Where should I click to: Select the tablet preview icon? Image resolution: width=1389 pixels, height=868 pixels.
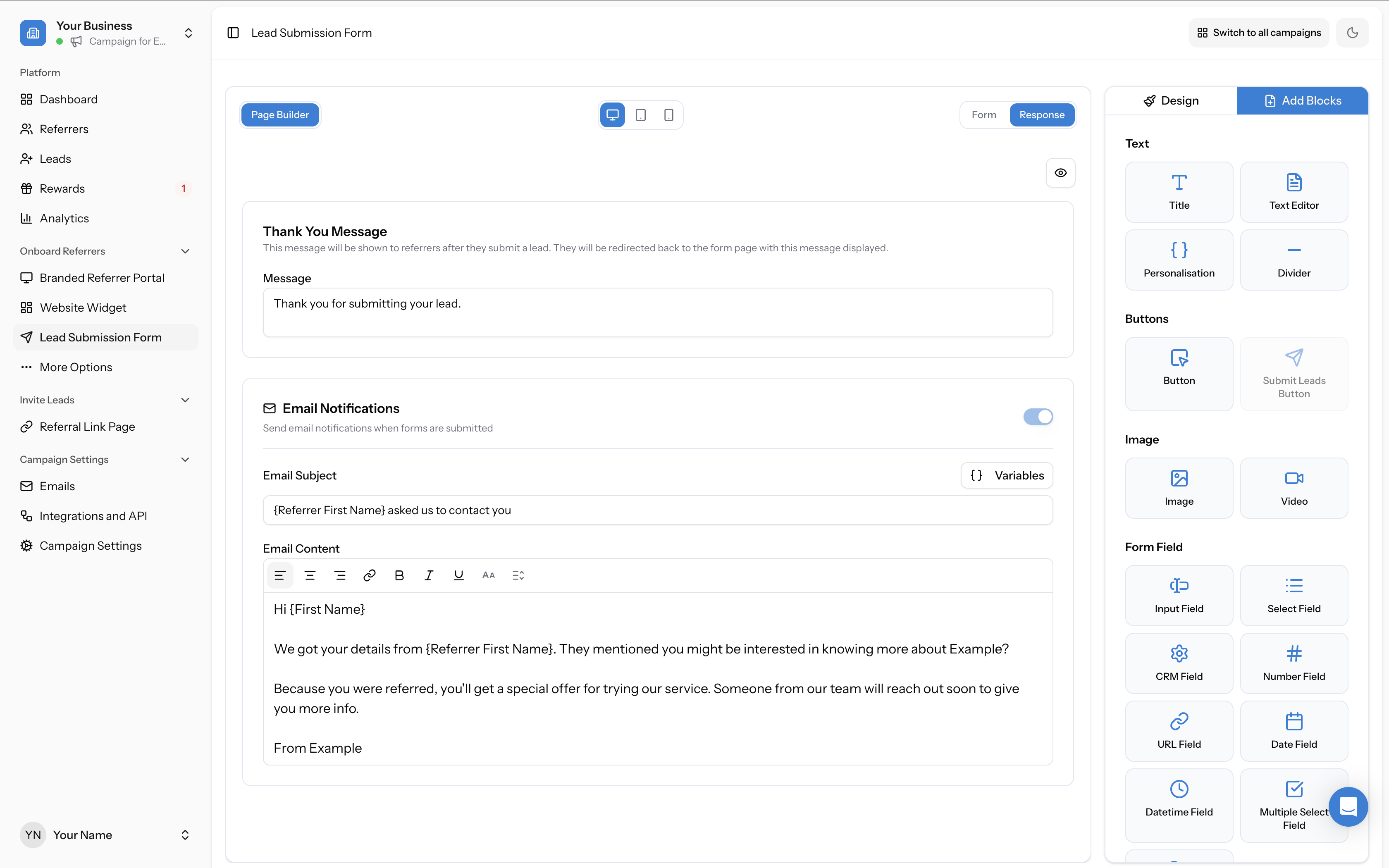pos(640,115)
